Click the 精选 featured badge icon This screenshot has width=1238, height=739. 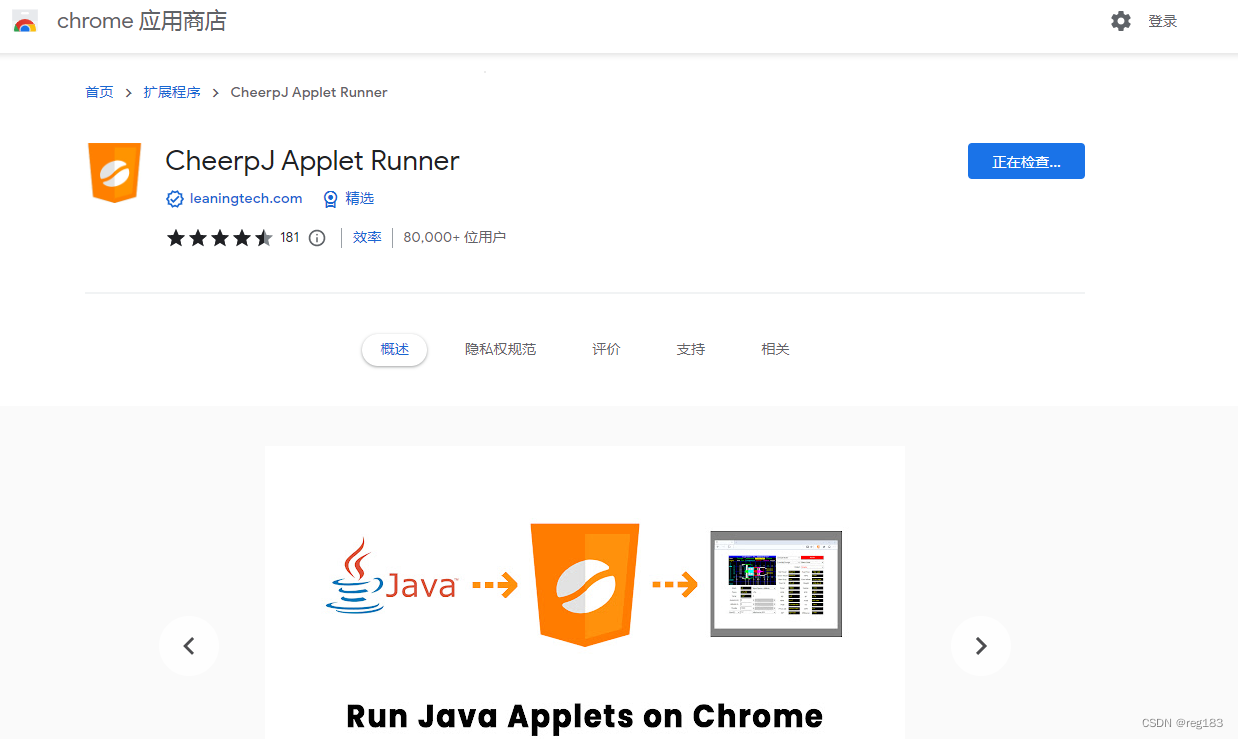pyautogui.click(x=331, y=199)
